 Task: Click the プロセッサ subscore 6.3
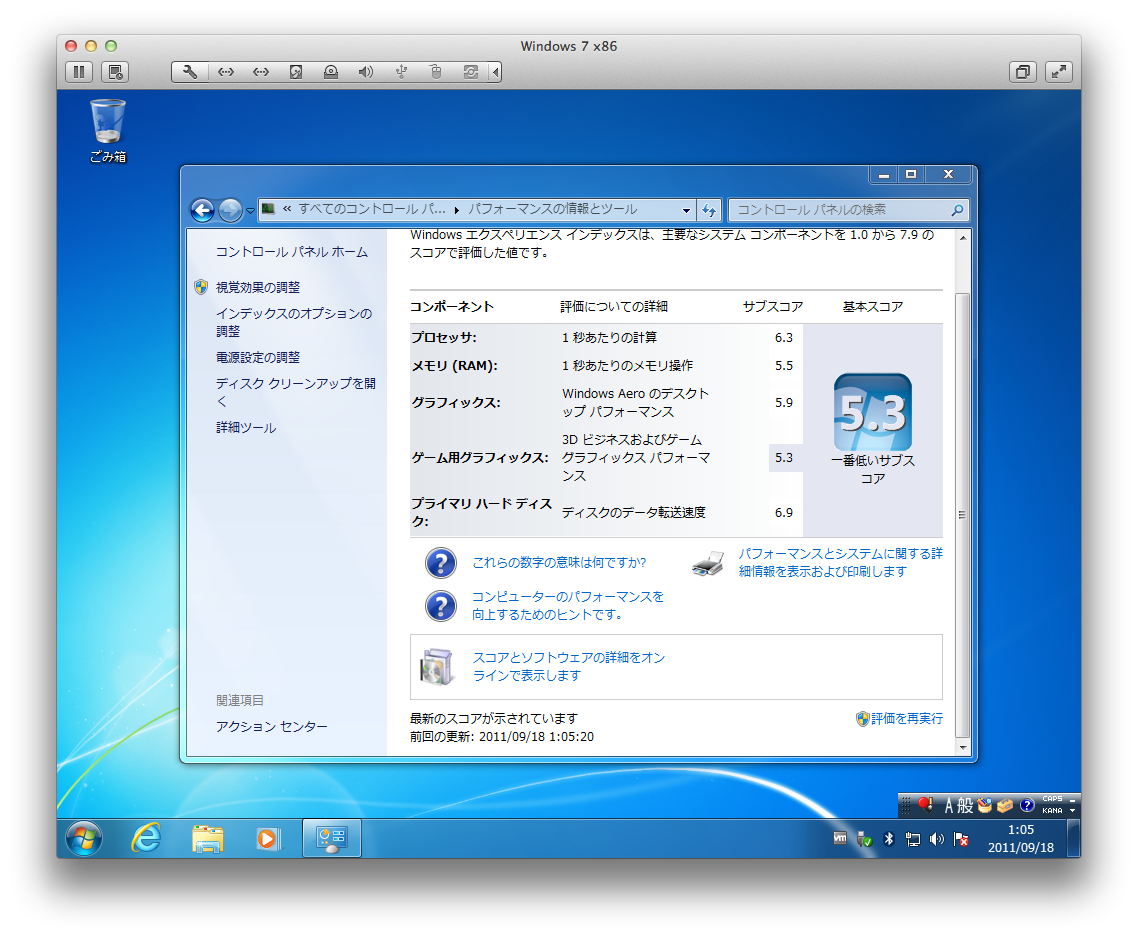click(784, 337)
